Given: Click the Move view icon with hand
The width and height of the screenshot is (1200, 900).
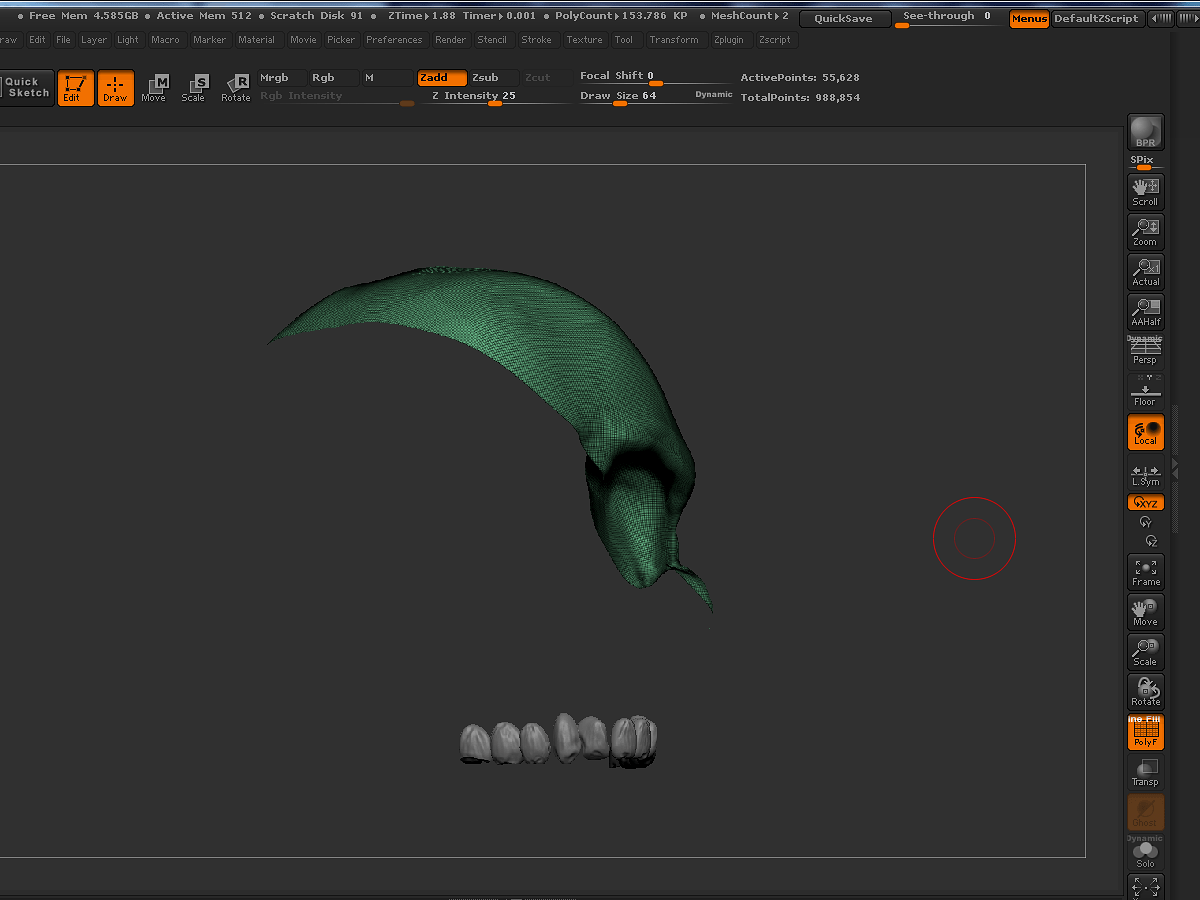Looking at the screenshot, I should [1145, 611].
